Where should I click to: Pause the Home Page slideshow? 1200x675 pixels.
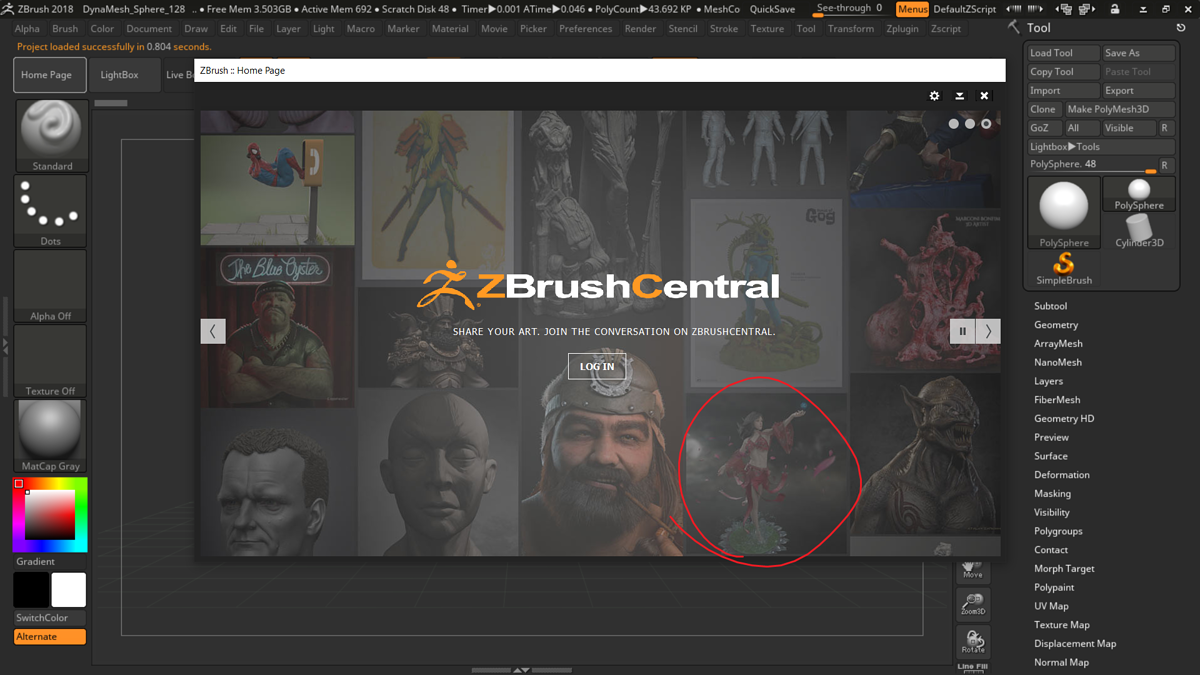[x=963, y=331]
